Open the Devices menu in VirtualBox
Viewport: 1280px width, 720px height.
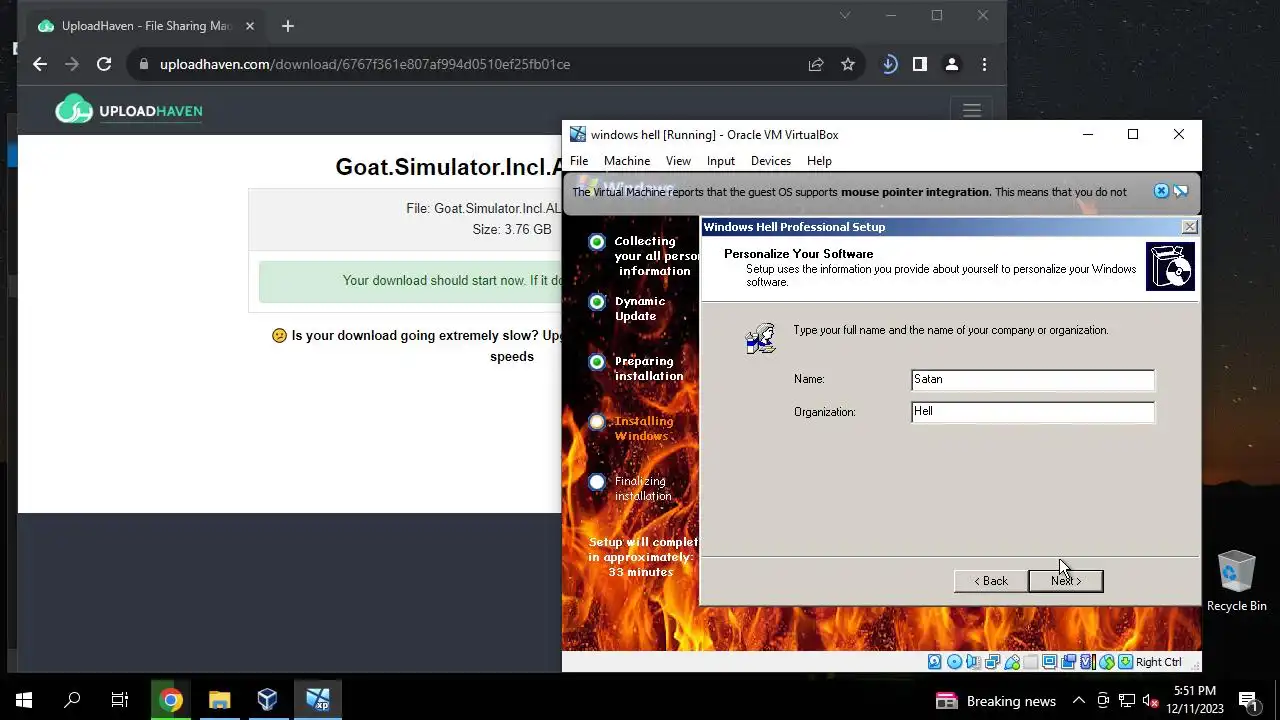tap(771, 161)
